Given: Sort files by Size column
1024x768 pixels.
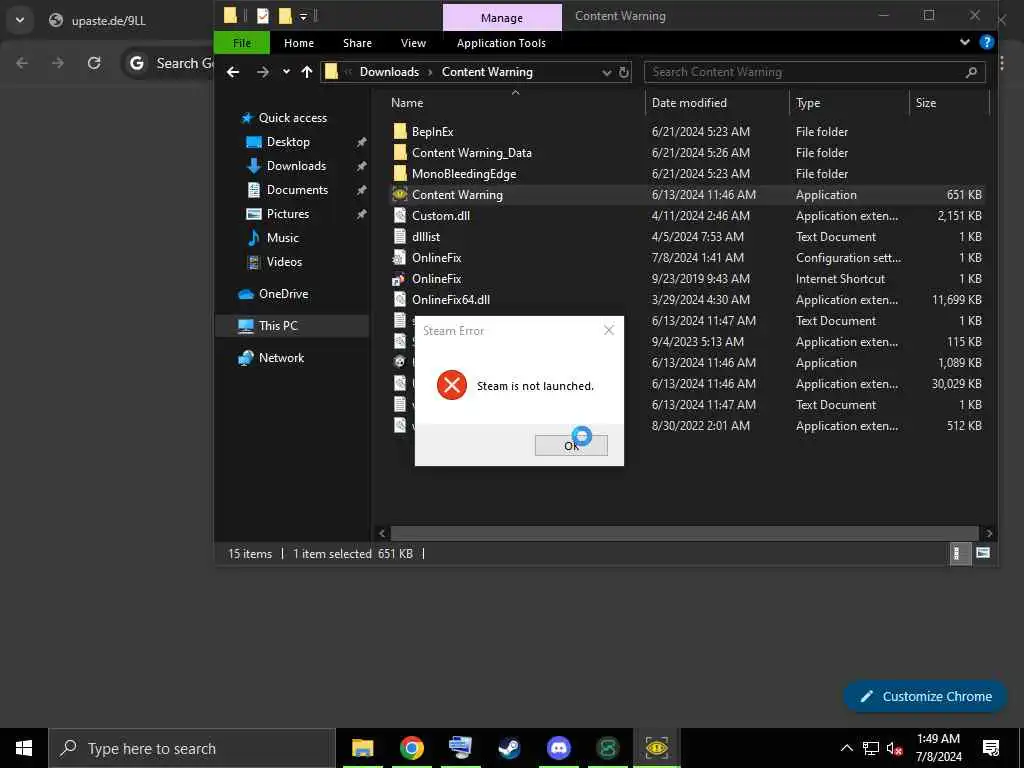Looking at the screenshot, I should [925, 103].
